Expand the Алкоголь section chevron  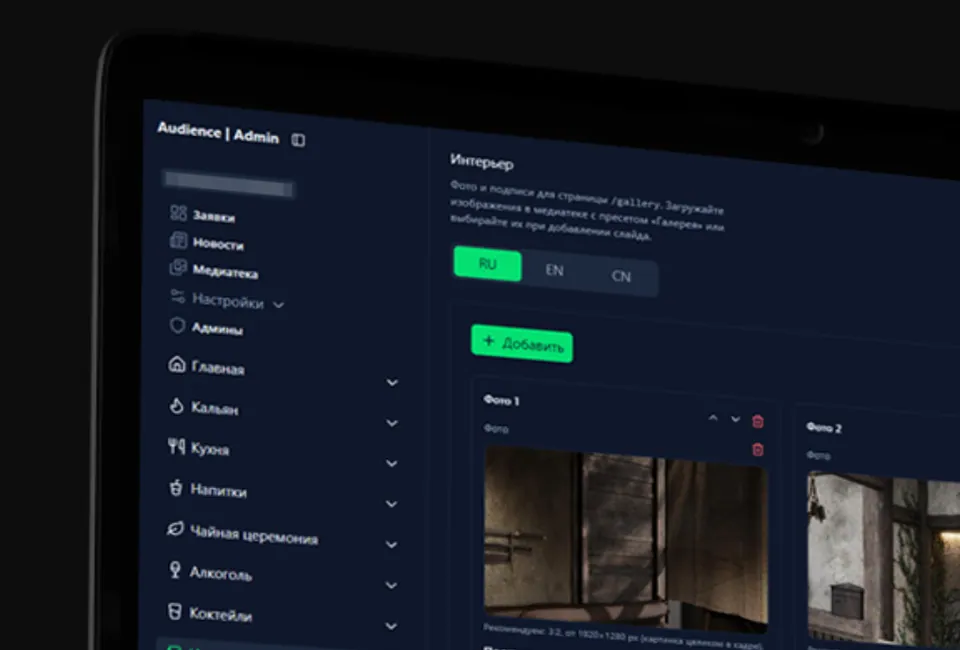click(392, 585)
